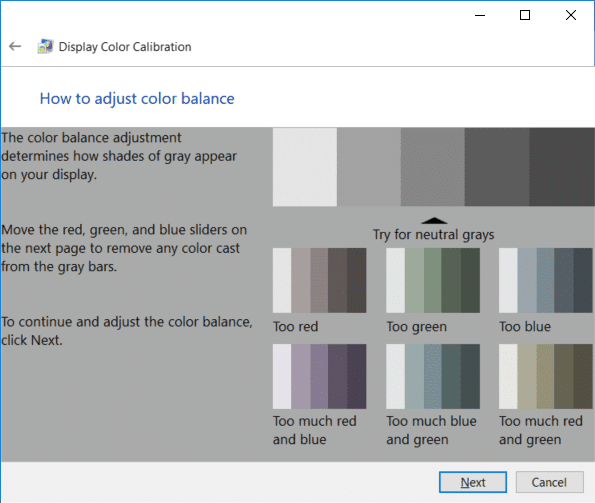This screenshot has height=503, width=595.
Task: Click the darkest neutral gray bar
Action: [x=562, y=167]
